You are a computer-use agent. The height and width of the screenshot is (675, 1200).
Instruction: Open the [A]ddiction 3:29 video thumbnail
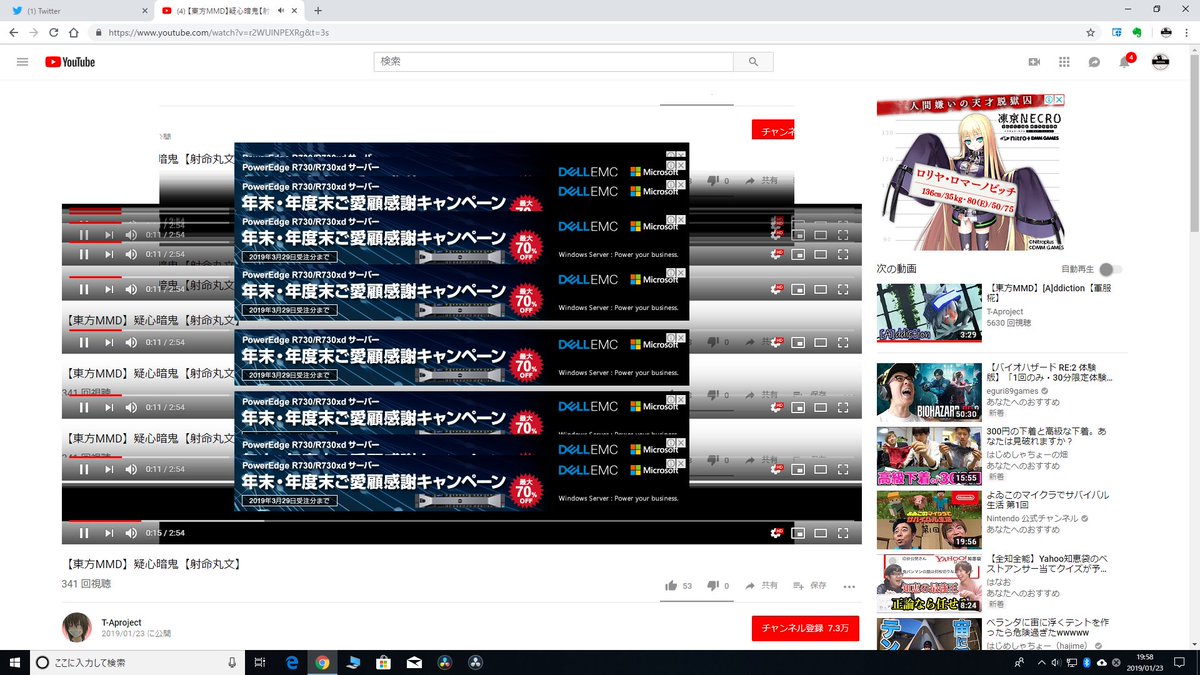coord(930,313)
